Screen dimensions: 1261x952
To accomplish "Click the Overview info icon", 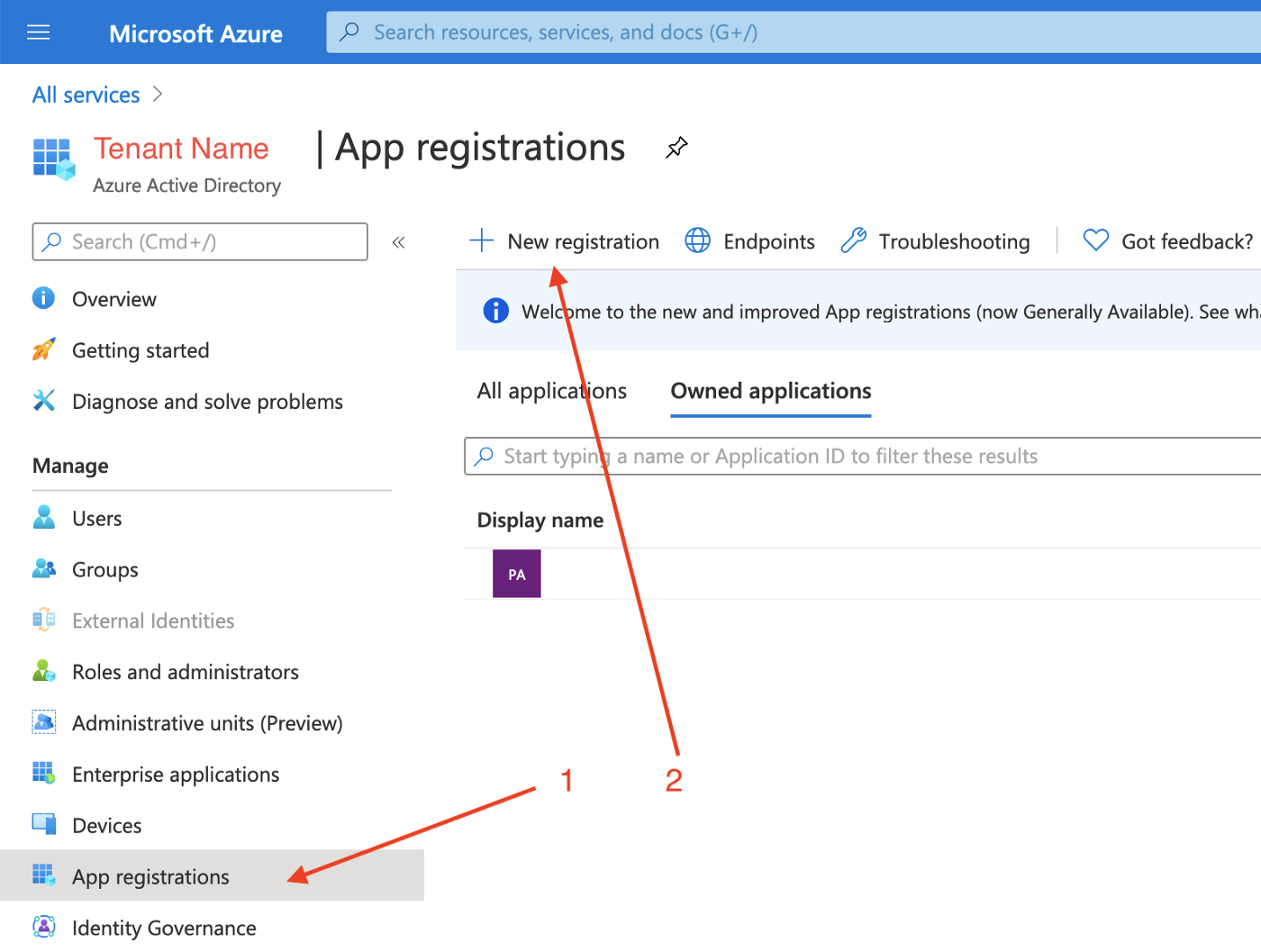I will point(43,298).
